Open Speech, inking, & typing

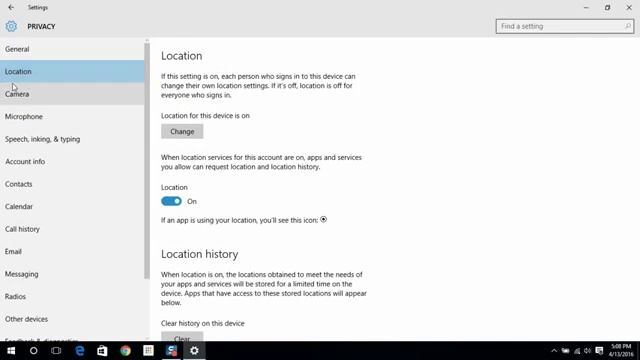[x=72, y=139]
